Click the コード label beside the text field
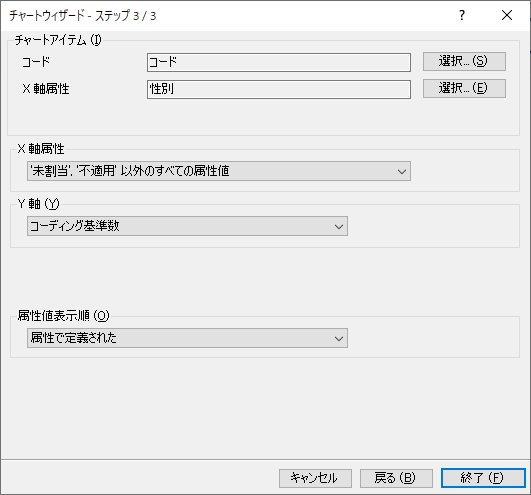 pyautogui.click(x=36, y=62)
